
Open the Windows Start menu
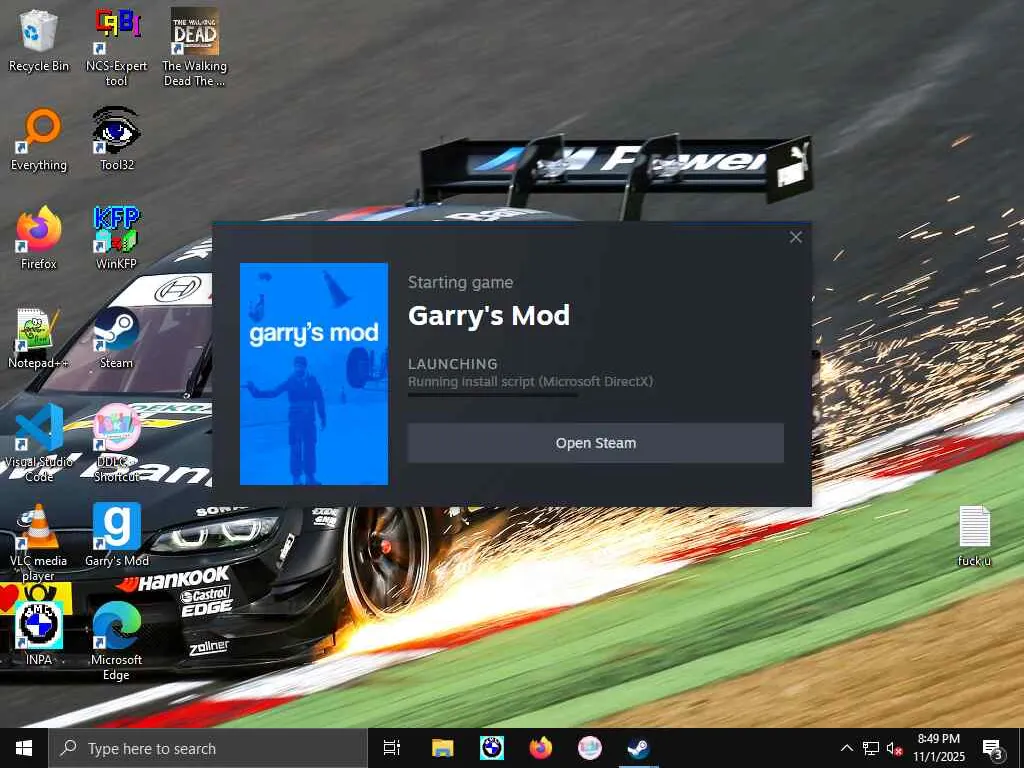point(24,748)
